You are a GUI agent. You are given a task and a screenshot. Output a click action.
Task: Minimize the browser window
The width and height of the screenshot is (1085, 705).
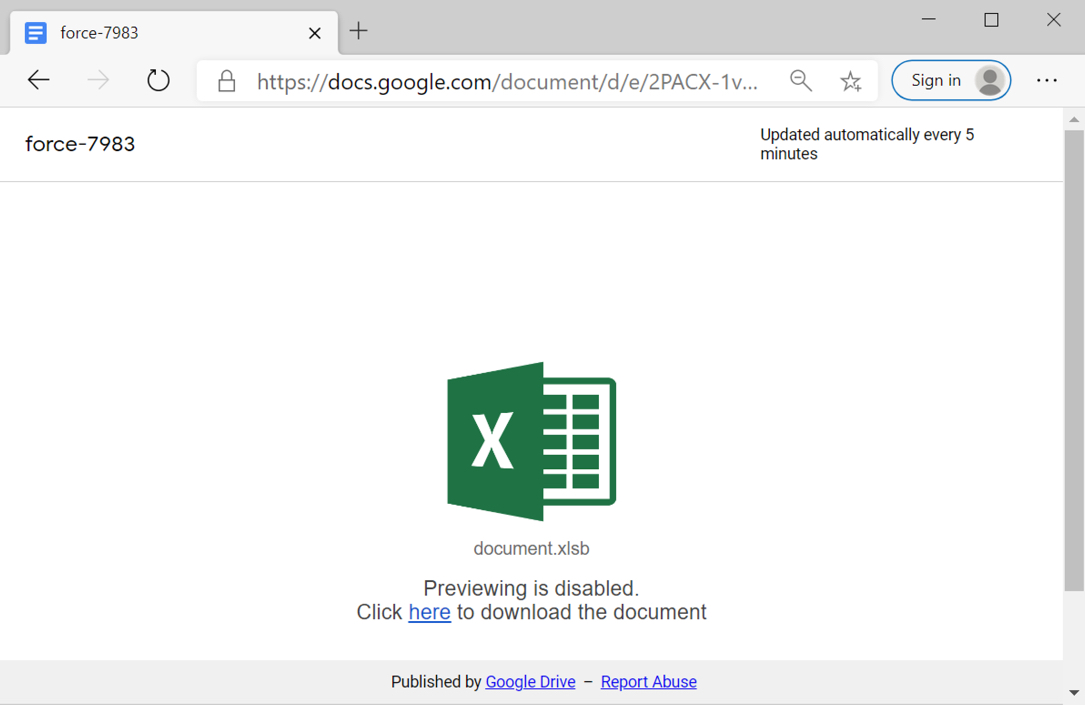(929, 19)
